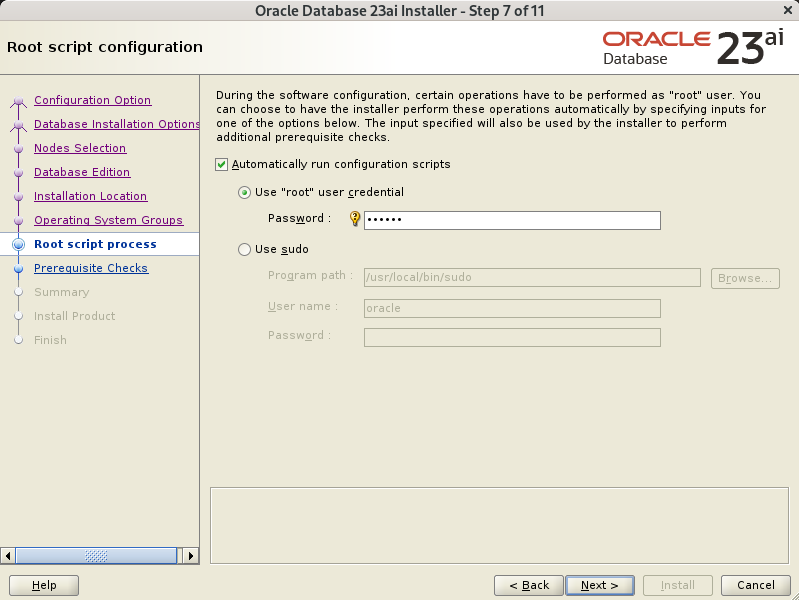Viewport: 799px width, 600px height.
Task: Click the disabled Install button
Action: pyautogui.click(x=678, y=585)
